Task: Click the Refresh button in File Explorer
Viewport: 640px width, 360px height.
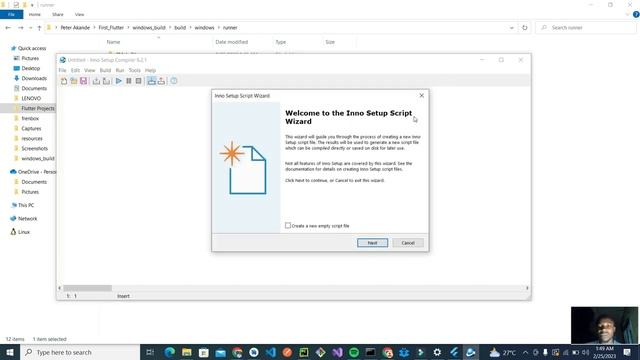Action: (x=524, y=28)
